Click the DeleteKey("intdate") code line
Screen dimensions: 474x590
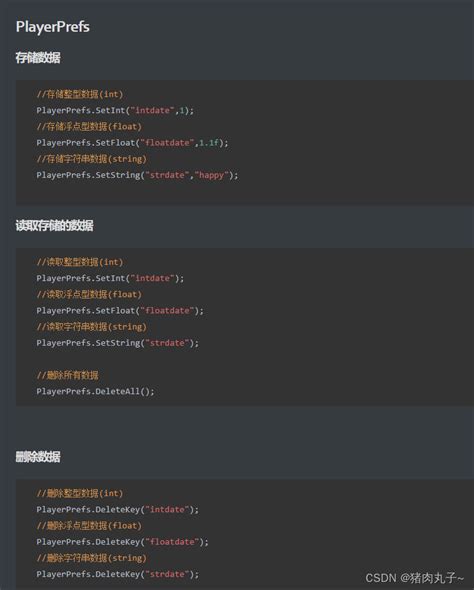[x=118, y=509]
